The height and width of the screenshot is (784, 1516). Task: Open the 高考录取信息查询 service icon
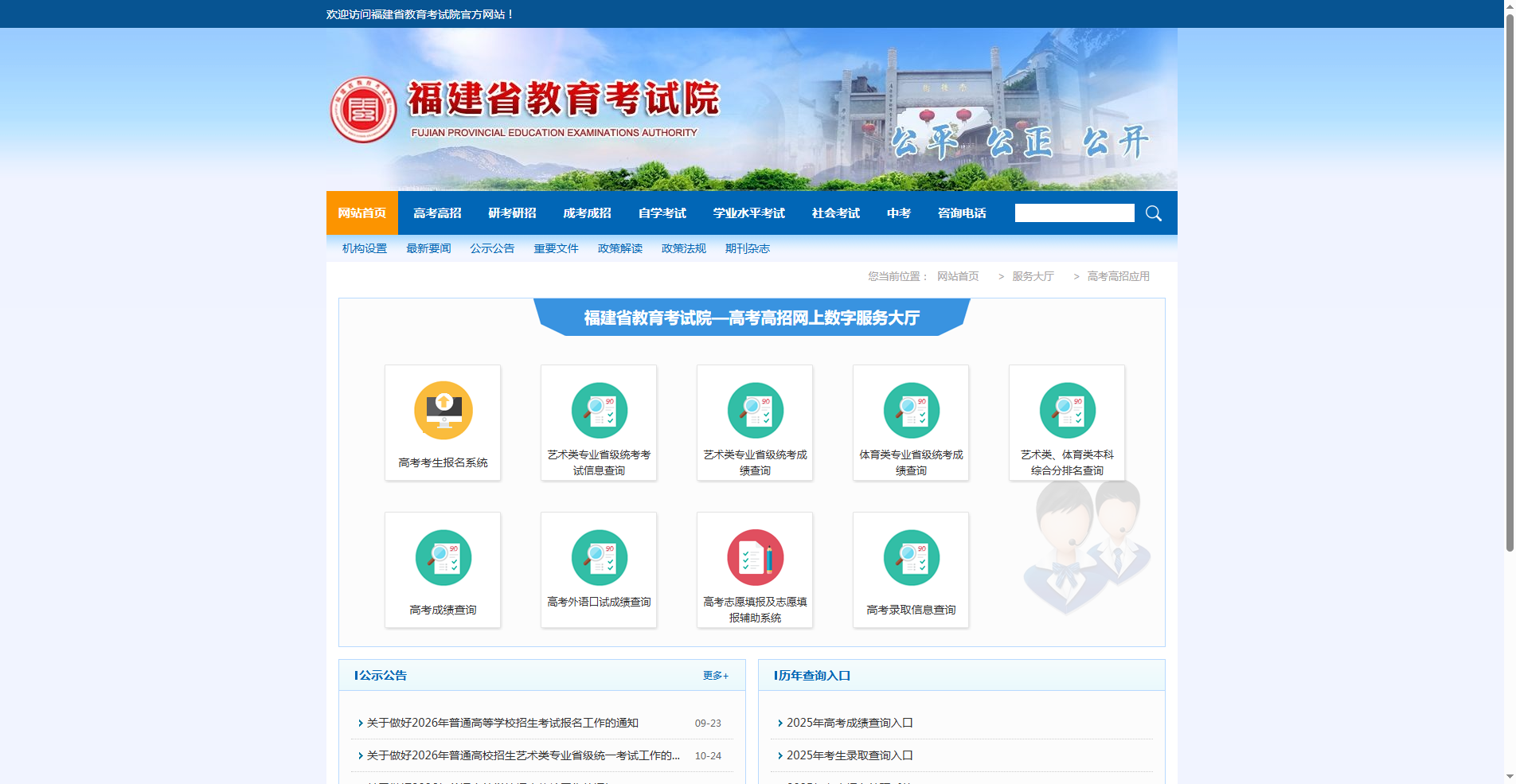click(x=910, y=569)
